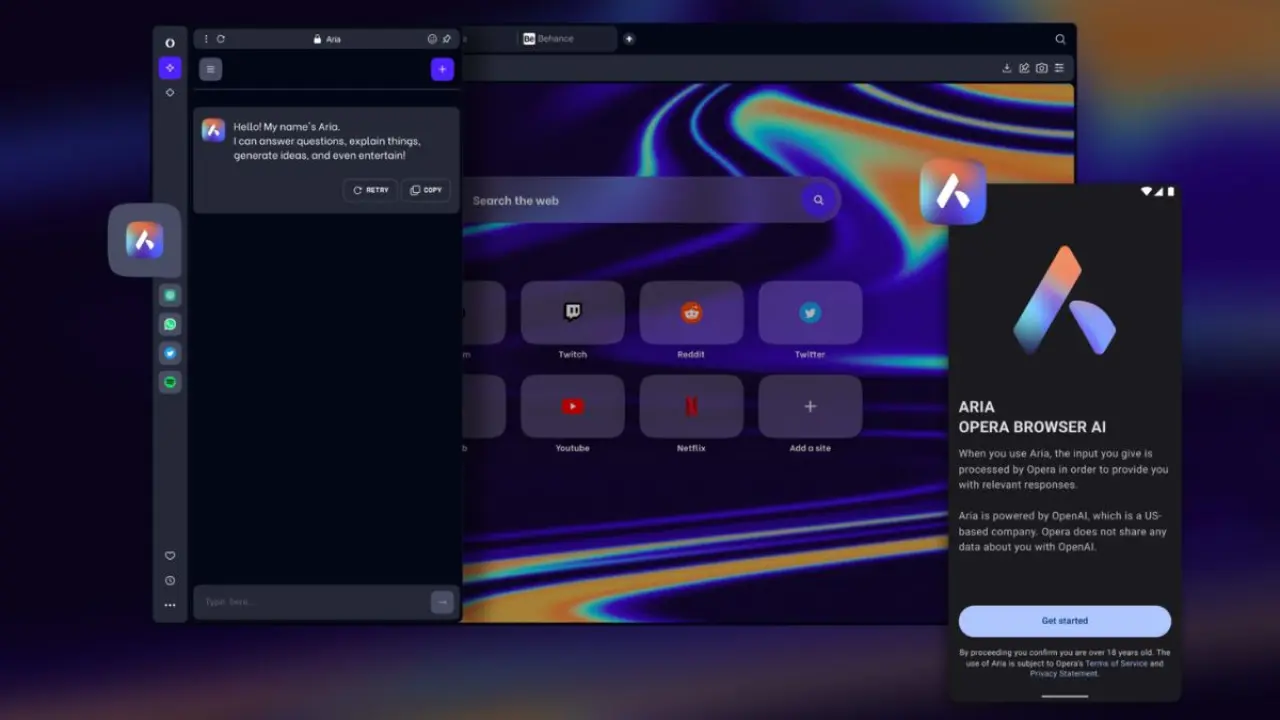Open the Twitter messenger sidebar icon
This screenshot has width=1280, height=720.
pyautogui.click(x=170, y=353)
